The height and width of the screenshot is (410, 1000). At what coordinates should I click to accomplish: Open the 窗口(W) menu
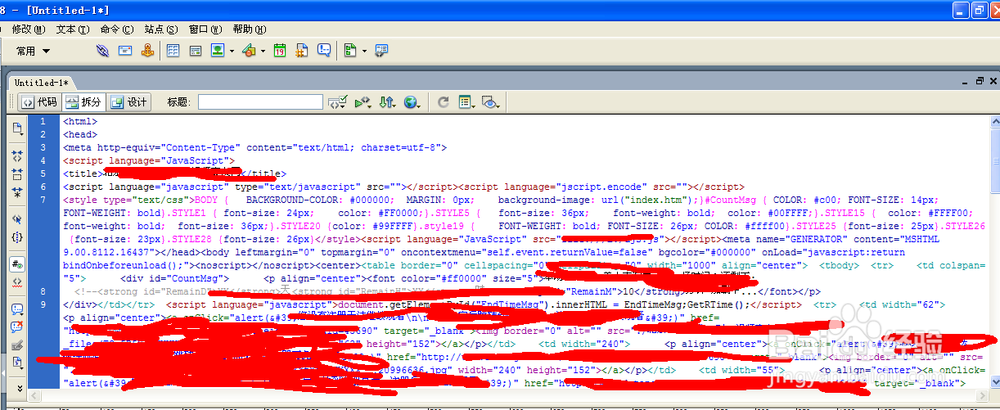[x=205, y=29]
